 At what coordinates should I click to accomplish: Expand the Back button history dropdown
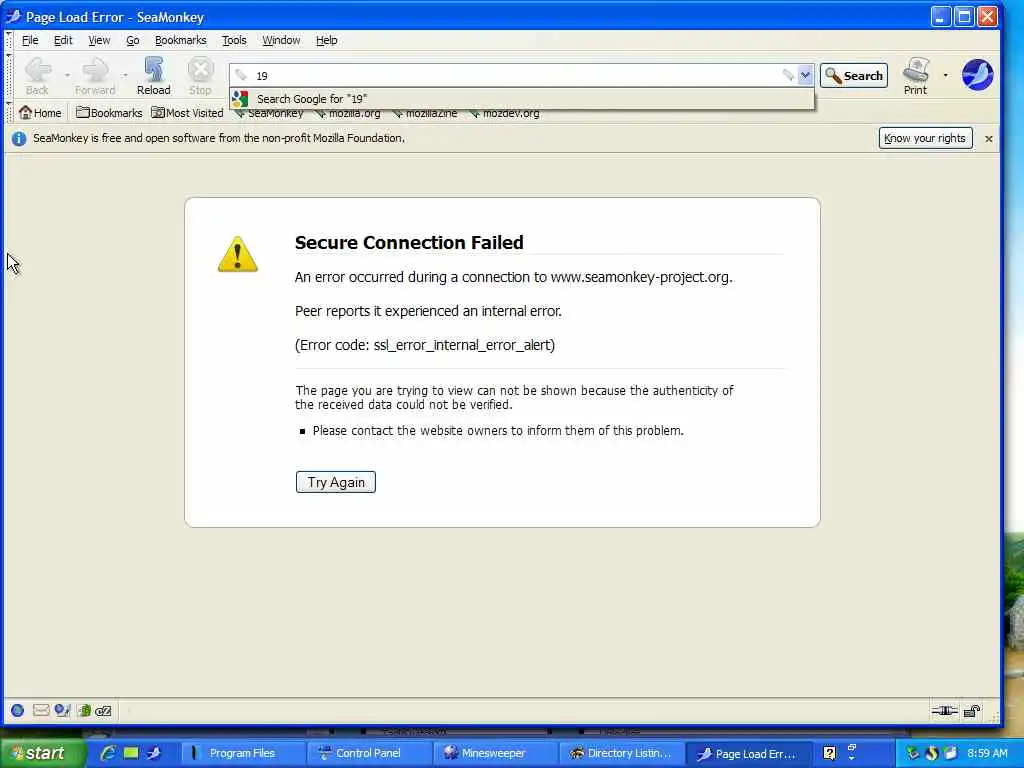point(67,75)
